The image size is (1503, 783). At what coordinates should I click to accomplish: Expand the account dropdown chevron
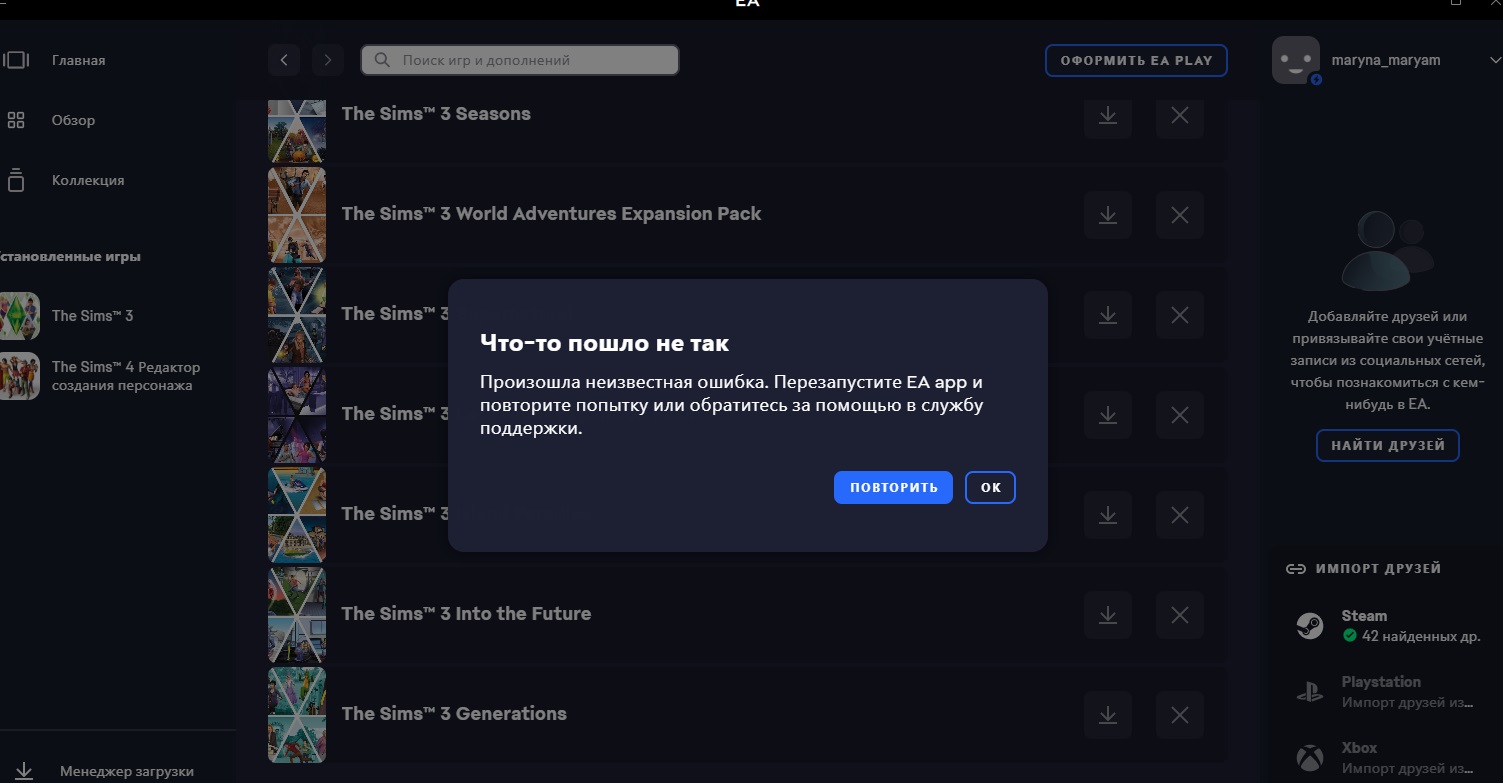[1493, 60]
